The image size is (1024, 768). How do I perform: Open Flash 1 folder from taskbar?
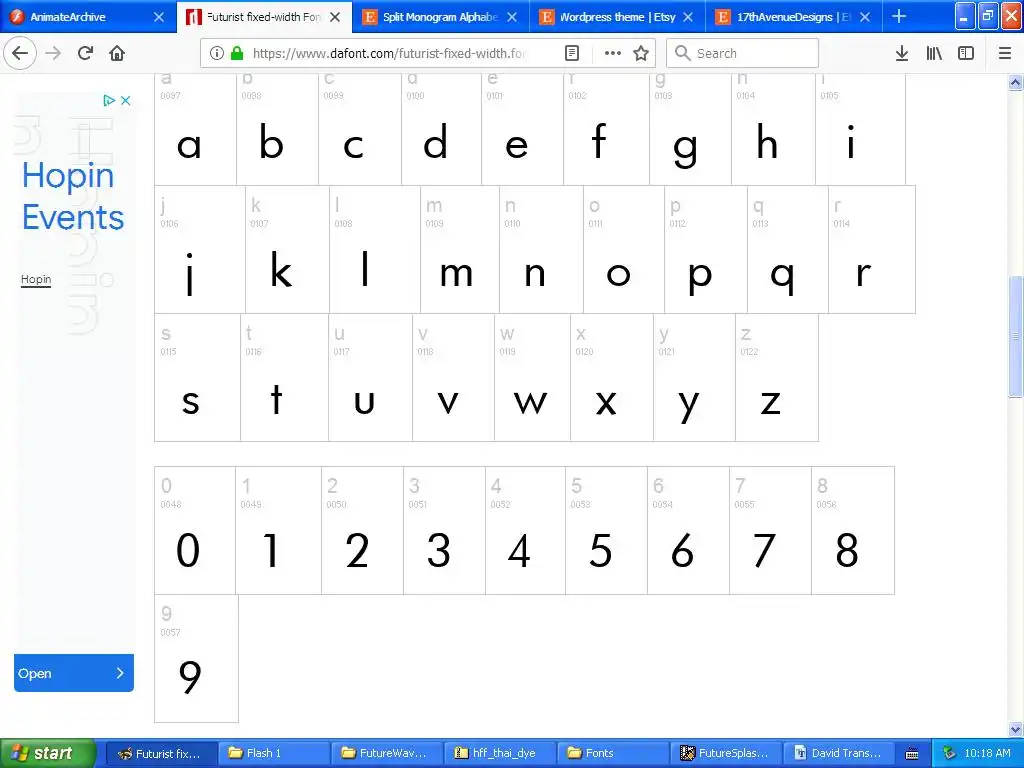(x=273, y=753)
